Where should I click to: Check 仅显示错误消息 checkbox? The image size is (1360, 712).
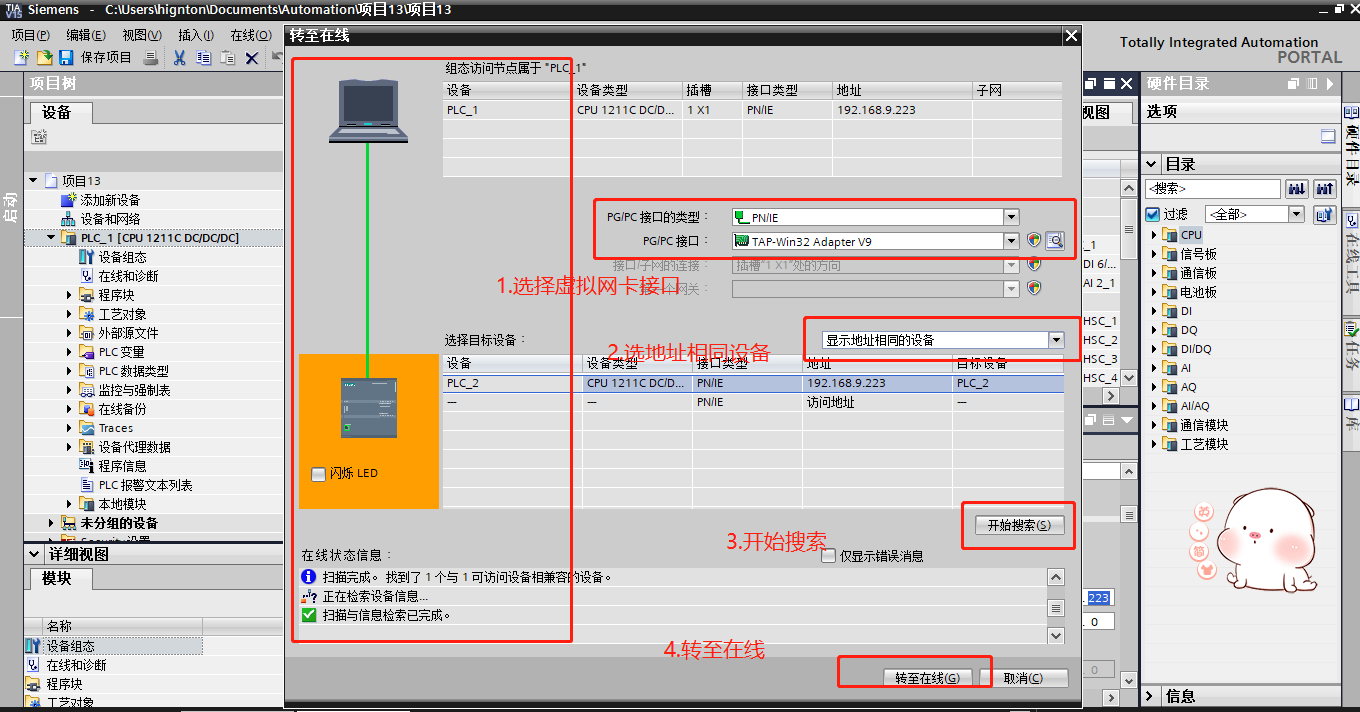click(828, 556)
